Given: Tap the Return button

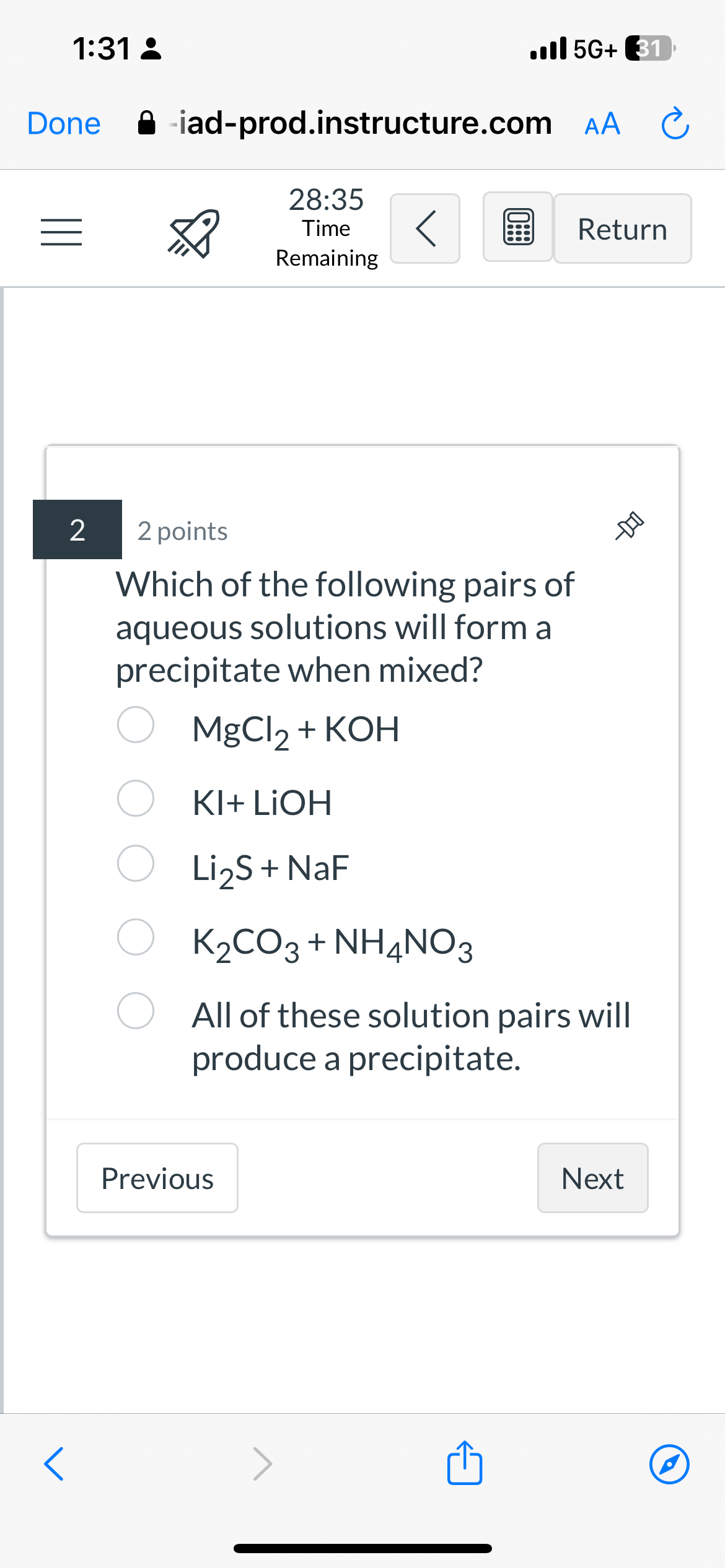Looking at the screenshot, I should click(x=622, y=229).
